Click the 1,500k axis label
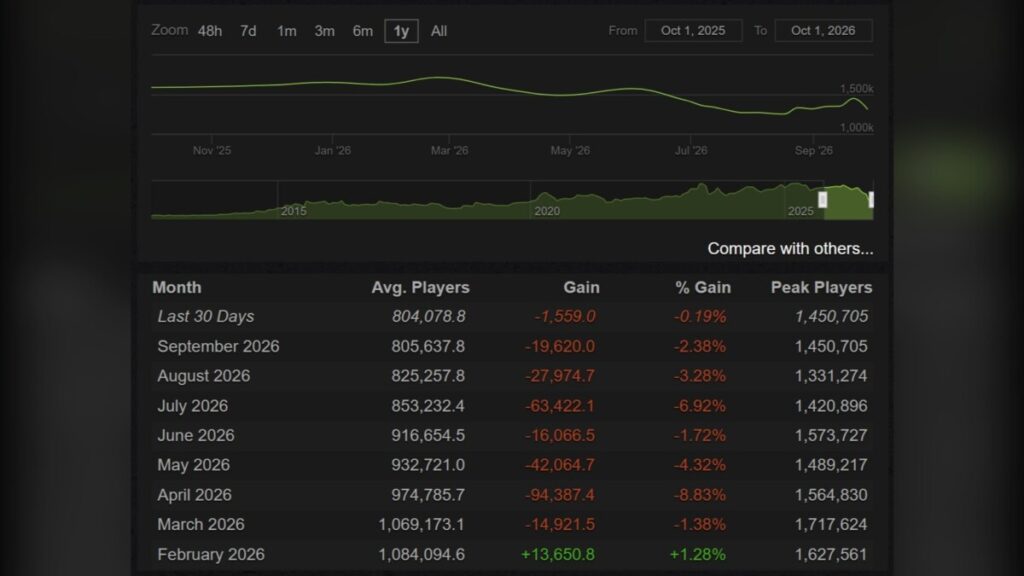 [x=856, y=89]
